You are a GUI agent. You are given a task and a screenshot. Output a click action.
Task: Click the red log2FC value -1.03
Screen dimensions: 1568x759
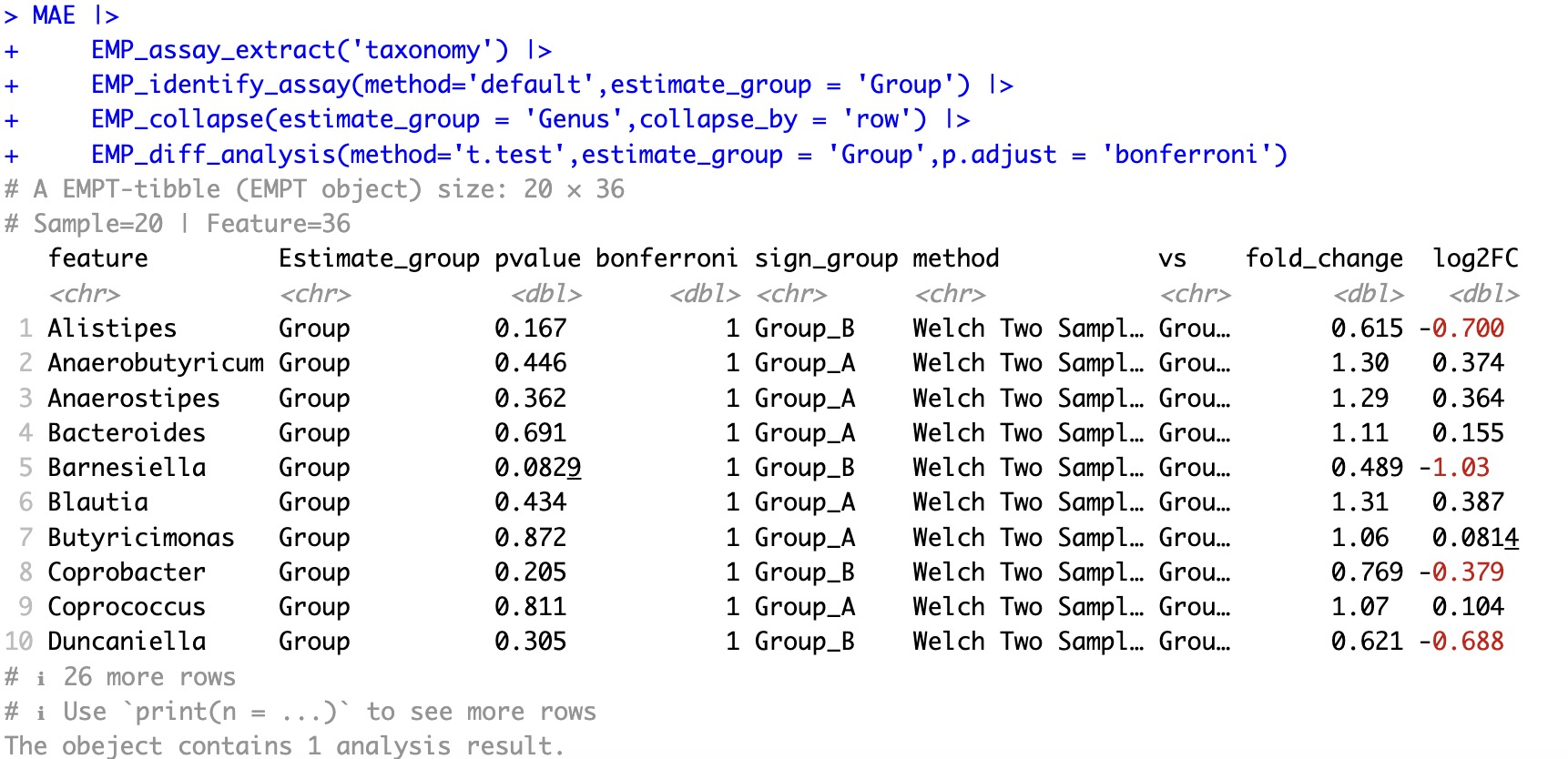coord(1461,468)
